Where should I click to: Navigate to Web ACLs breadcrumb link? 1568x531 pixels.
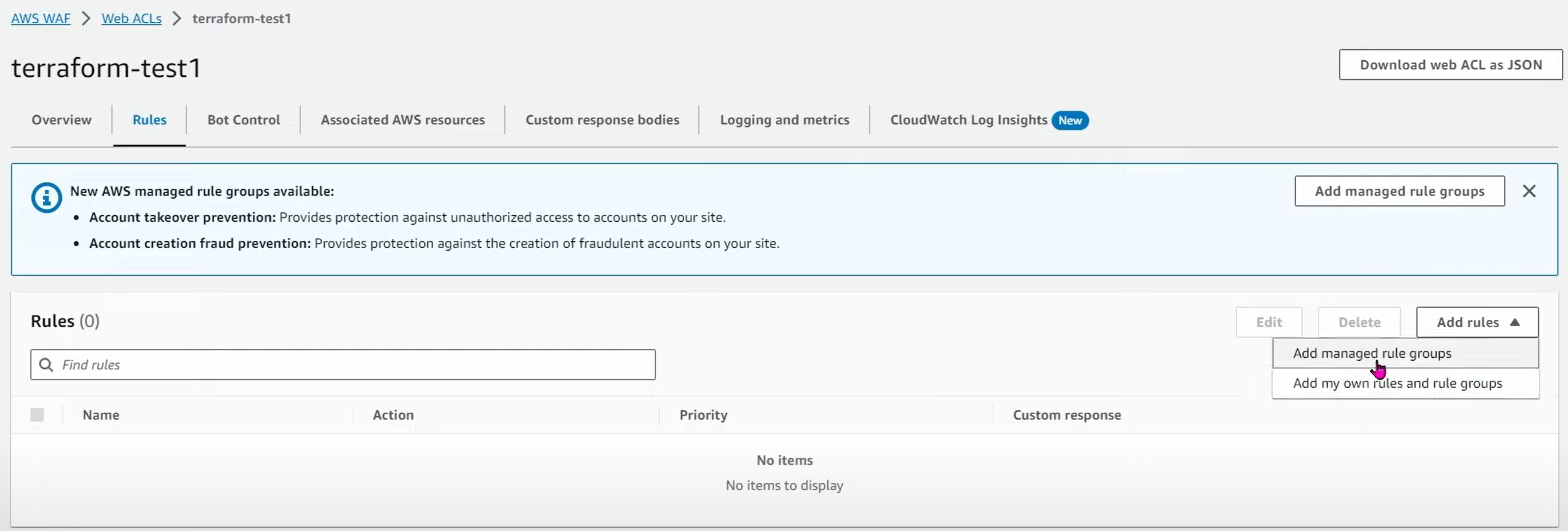131,18
